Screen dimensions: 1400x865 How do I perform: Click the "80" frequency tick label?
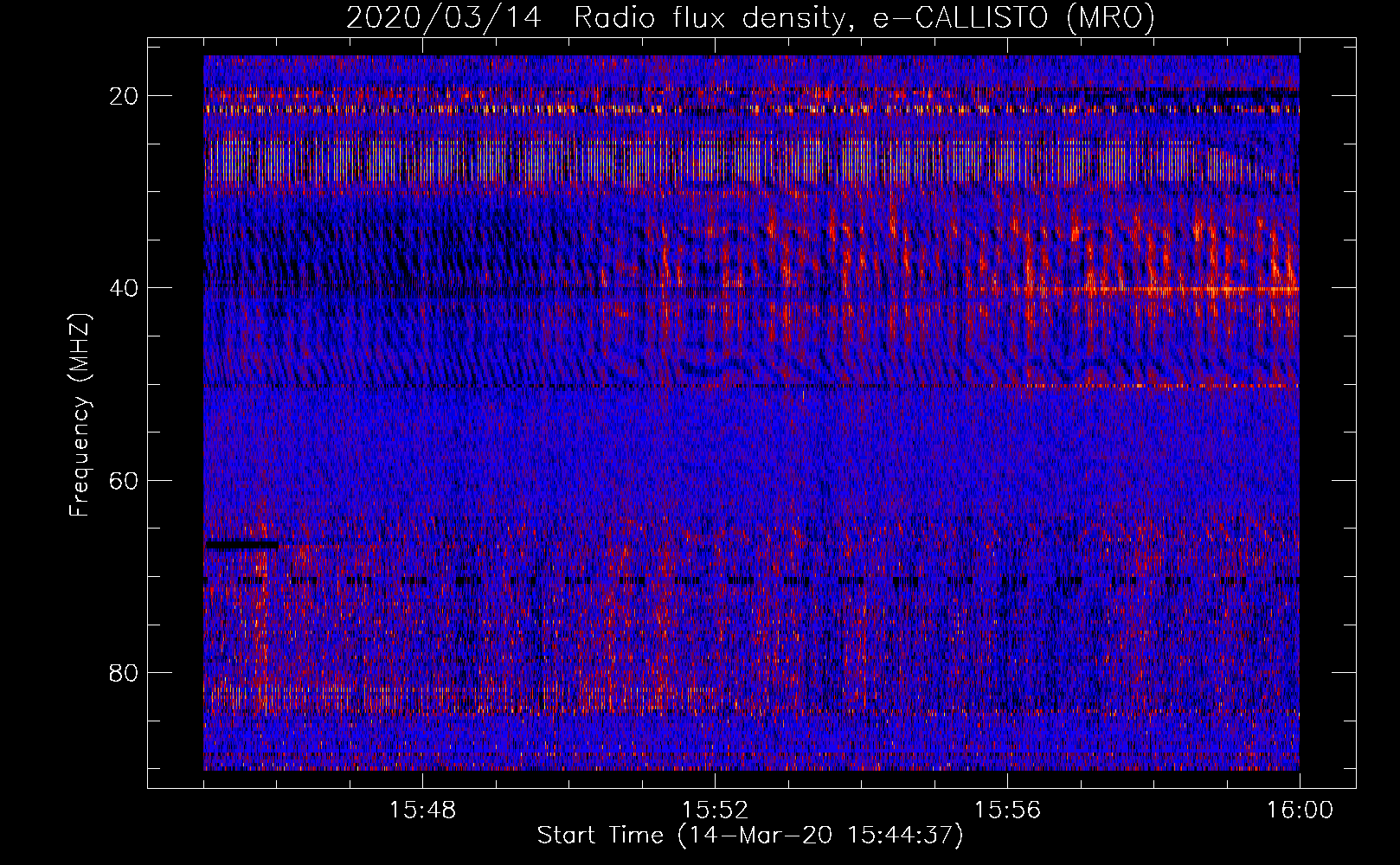click(125, 672)
